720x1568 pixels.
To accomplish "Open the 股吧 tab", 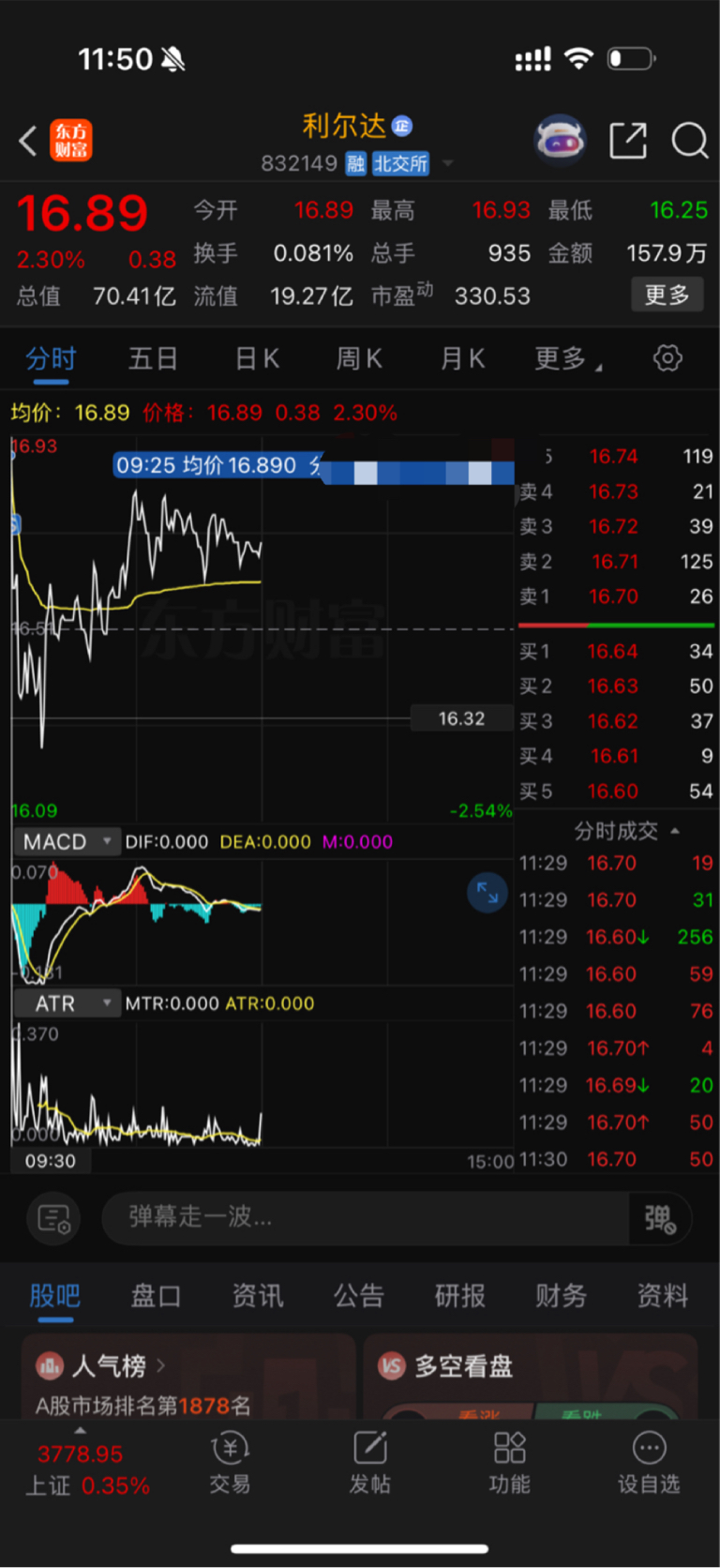I will [54, 1296].
